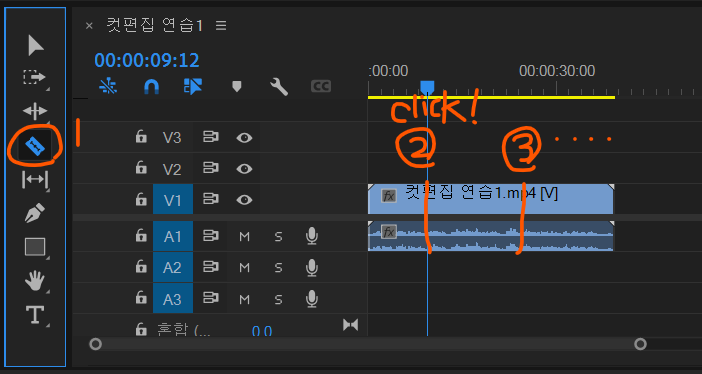Hide V2 track output eye
The image size is (702, 374).
pos(244,168)
